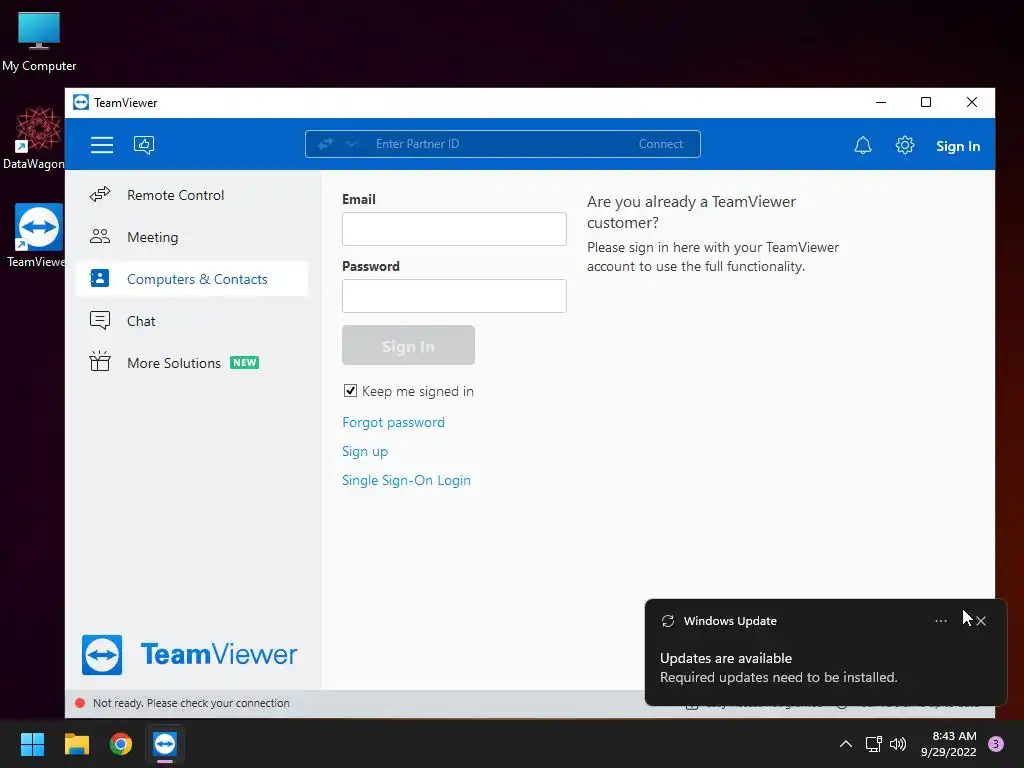1024x768 pixels.
Task: Expand the connection mode dropdown arrow
Action: 351,144
